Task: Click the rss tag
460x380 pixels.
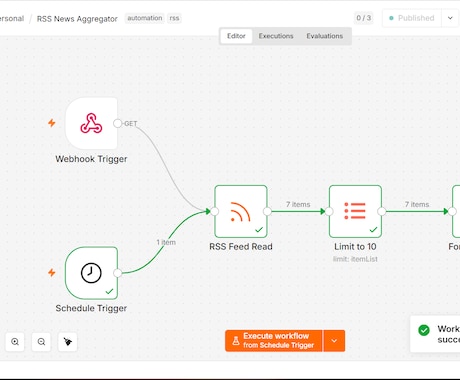Action: click(x=174, y=18)
